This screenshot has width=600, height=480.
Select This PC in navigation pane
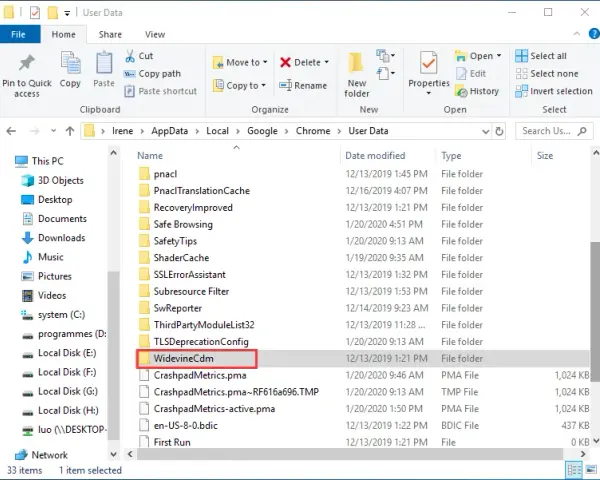click(39, 161)
